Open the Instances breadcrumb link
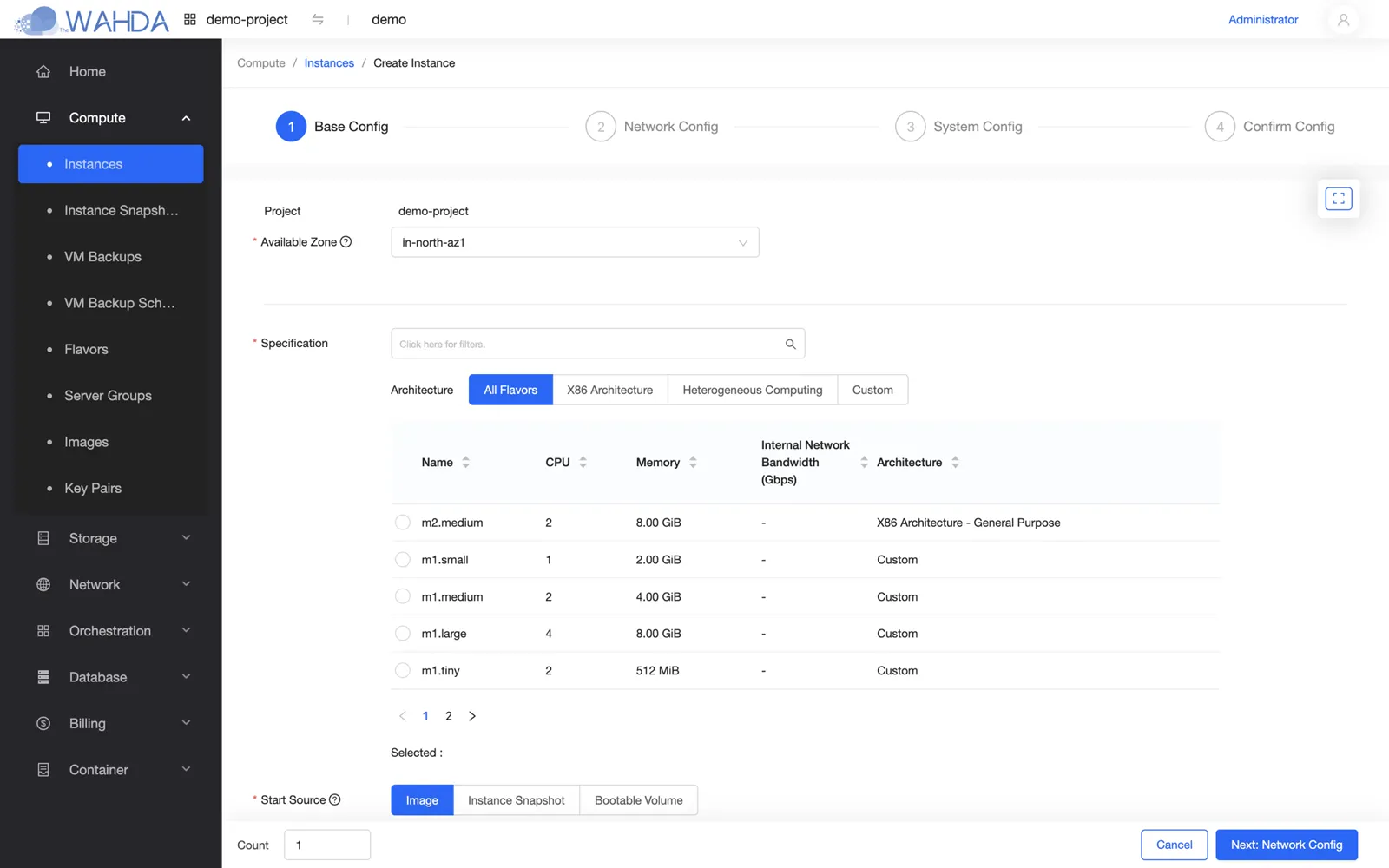Screen dimensions: 1389x868 tap(329, 63)
